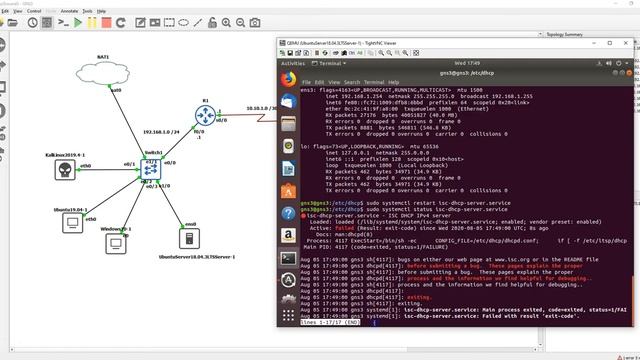Select the insert picture tool
This screenshot has width=640, height=360.
click(x=155, y=22)
